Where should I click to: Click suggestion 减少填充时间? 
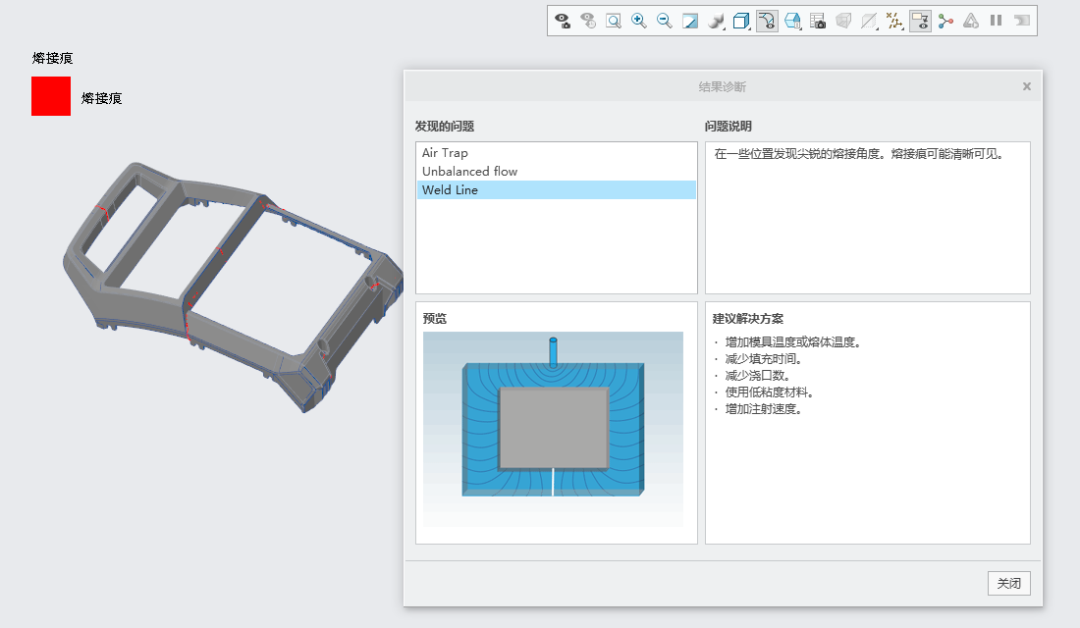pos(763,359)
